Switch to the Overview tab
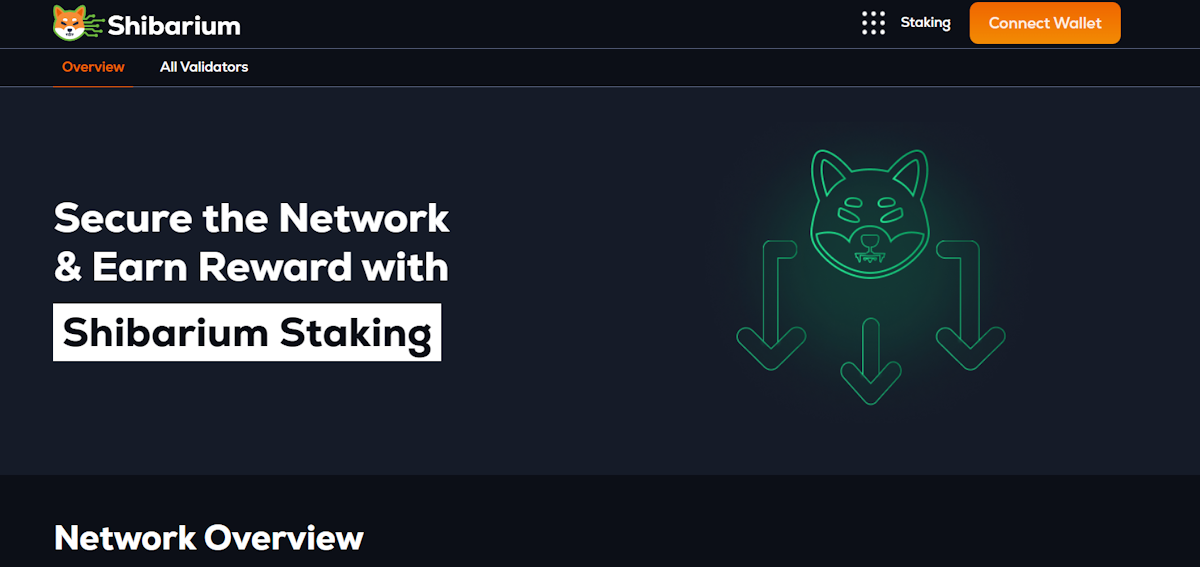 [x=93, y=67]
